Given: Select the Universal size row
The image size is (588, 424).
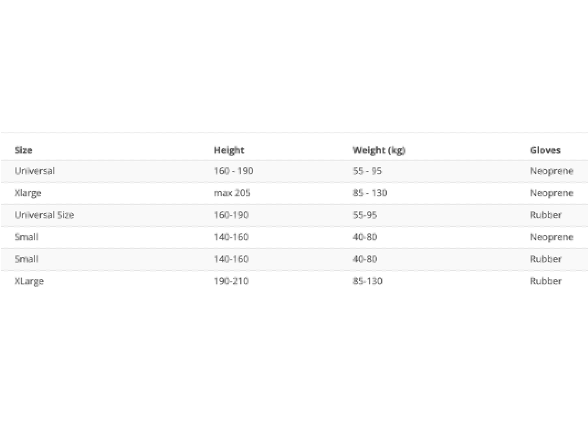Looking at the screenshot, I should (294, 171).
